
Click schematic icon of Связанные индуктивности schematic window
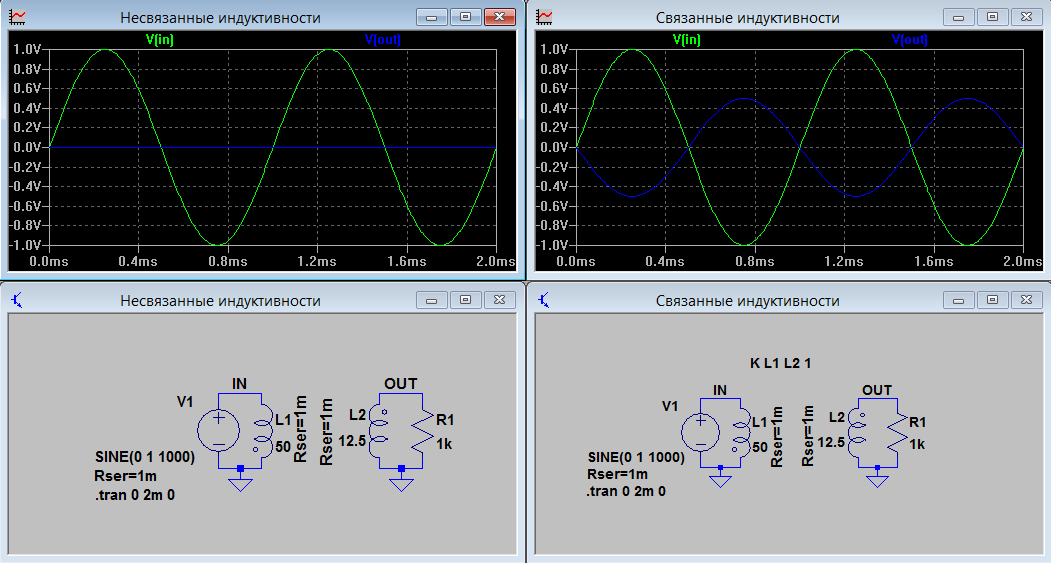tap(545, 300)
